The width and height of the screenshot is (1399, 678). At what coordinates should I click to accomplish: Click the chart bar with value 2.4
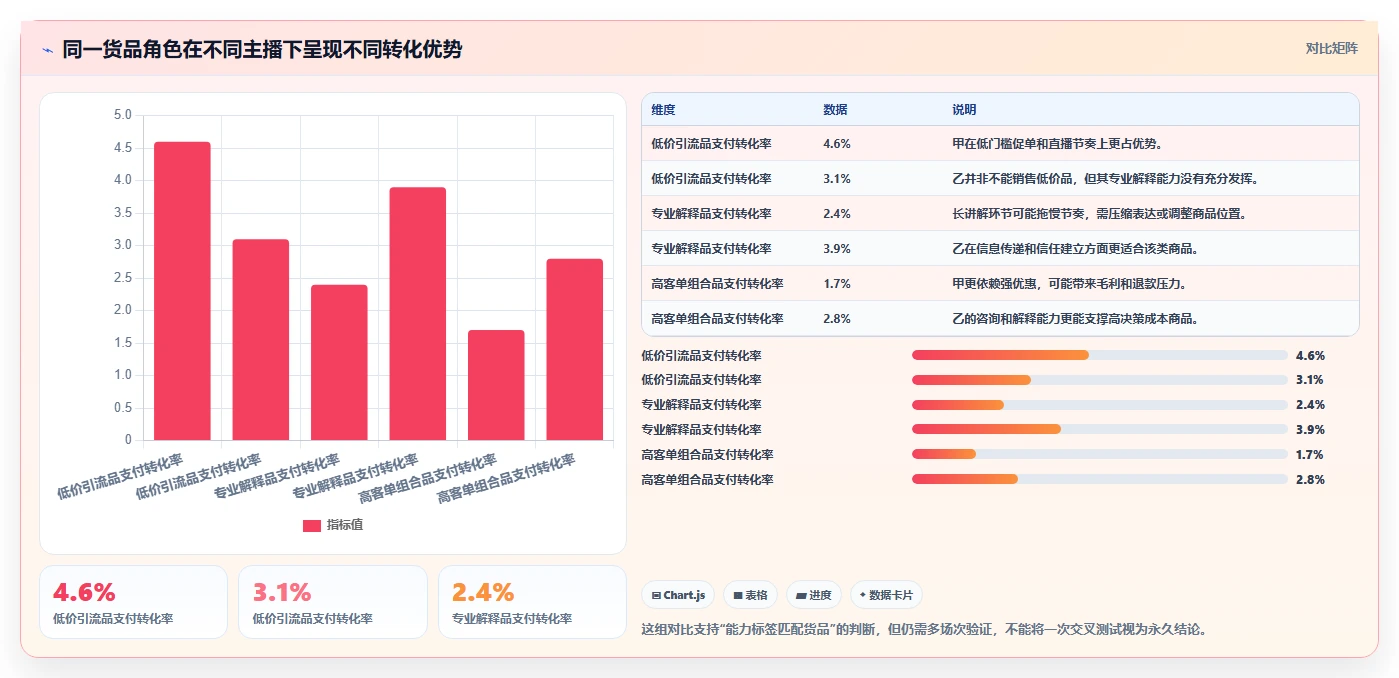(339, 362)
